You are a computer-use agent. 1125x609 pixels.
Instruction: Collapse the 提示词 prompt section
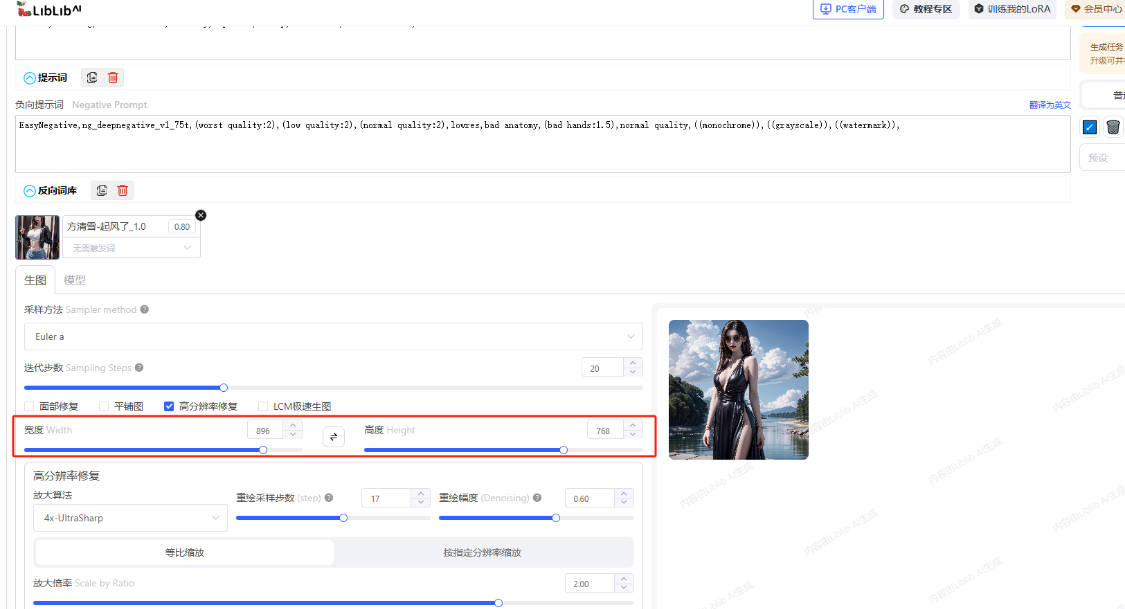pyautogui.click(x=29, y=78)
